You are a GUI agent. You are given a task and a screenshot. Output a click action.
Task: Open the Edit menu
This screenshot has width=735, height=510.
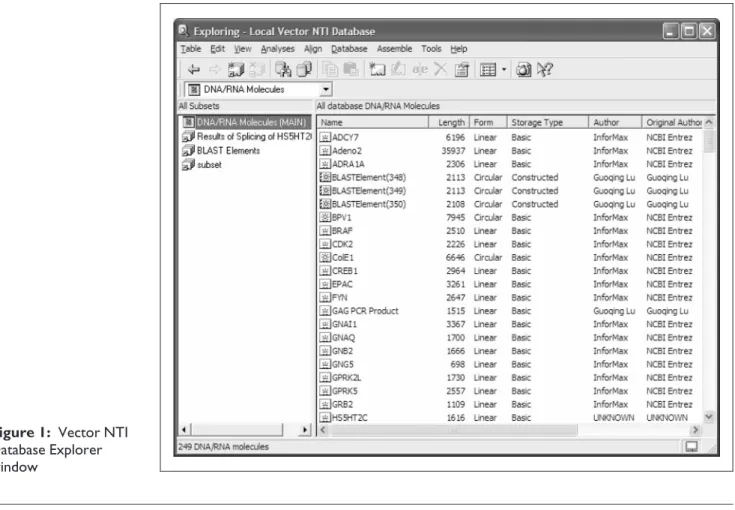pos(218,49)
